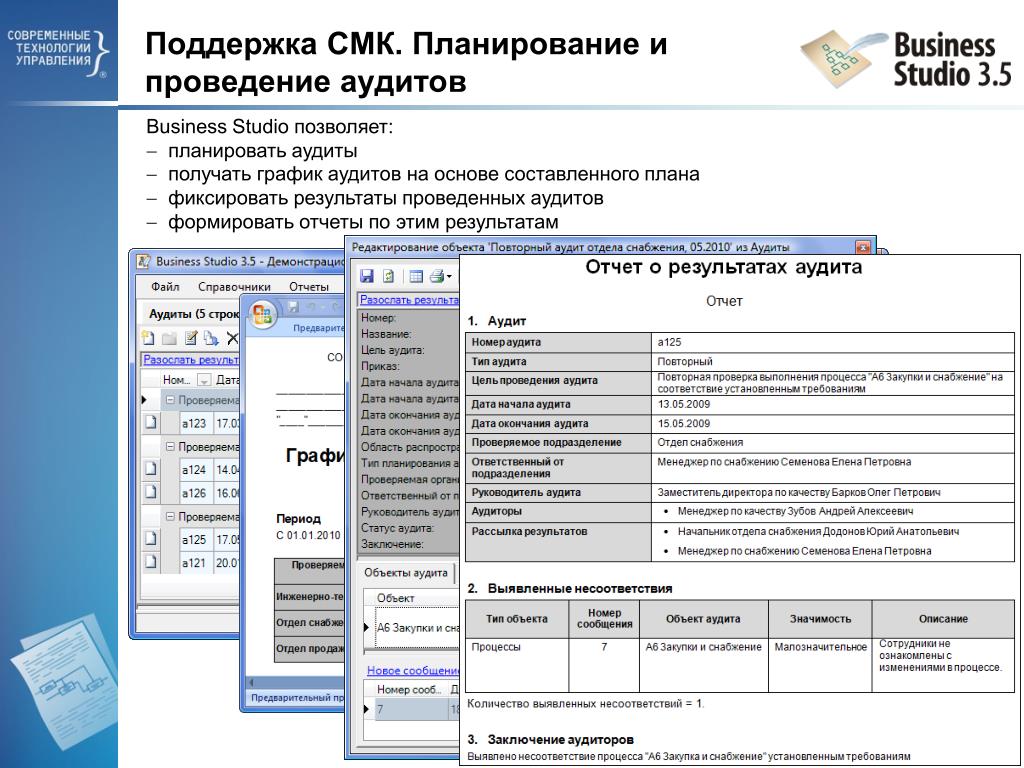The image size is (1024, 768).
Task: Close the 'Редактирование объекта' window
Action: (x=863, y=247)
